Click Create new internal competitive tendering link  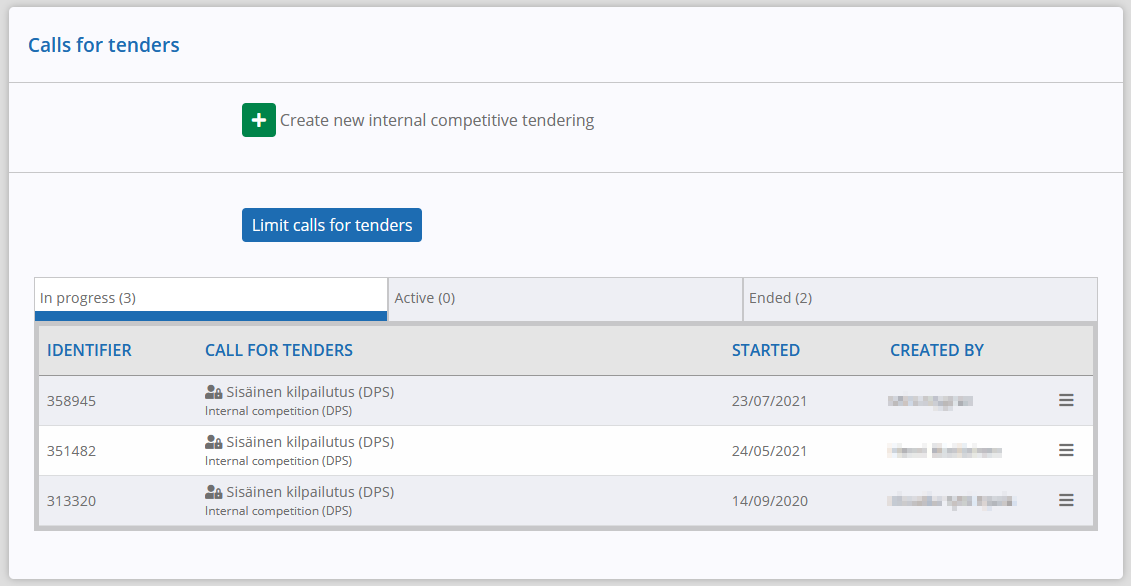pos(437,121)
